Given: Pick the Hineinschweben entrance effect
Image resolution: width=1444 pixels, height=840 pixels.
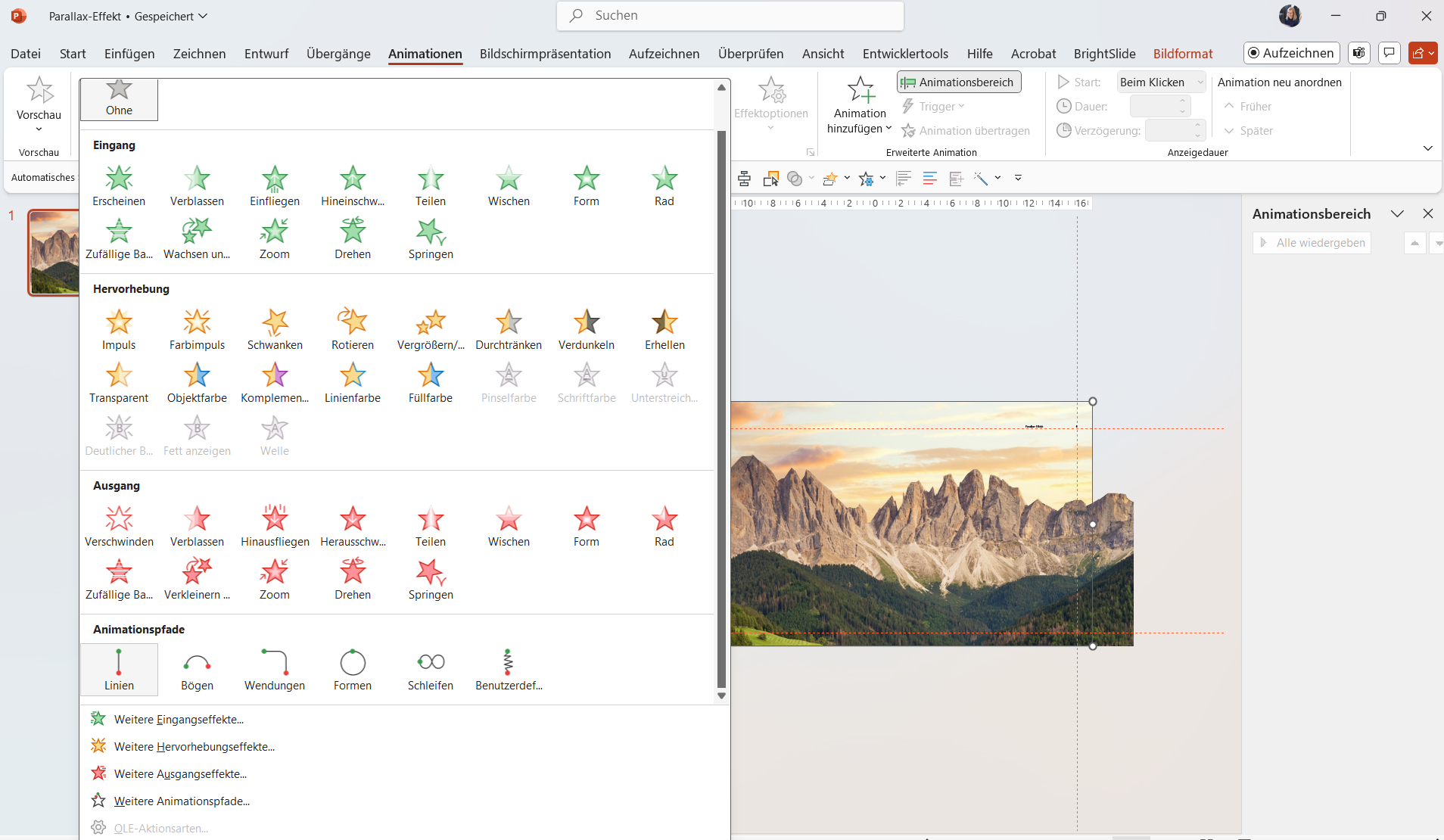Looking at the screenshot, I should pyautogui.click(x=353, y=185).
